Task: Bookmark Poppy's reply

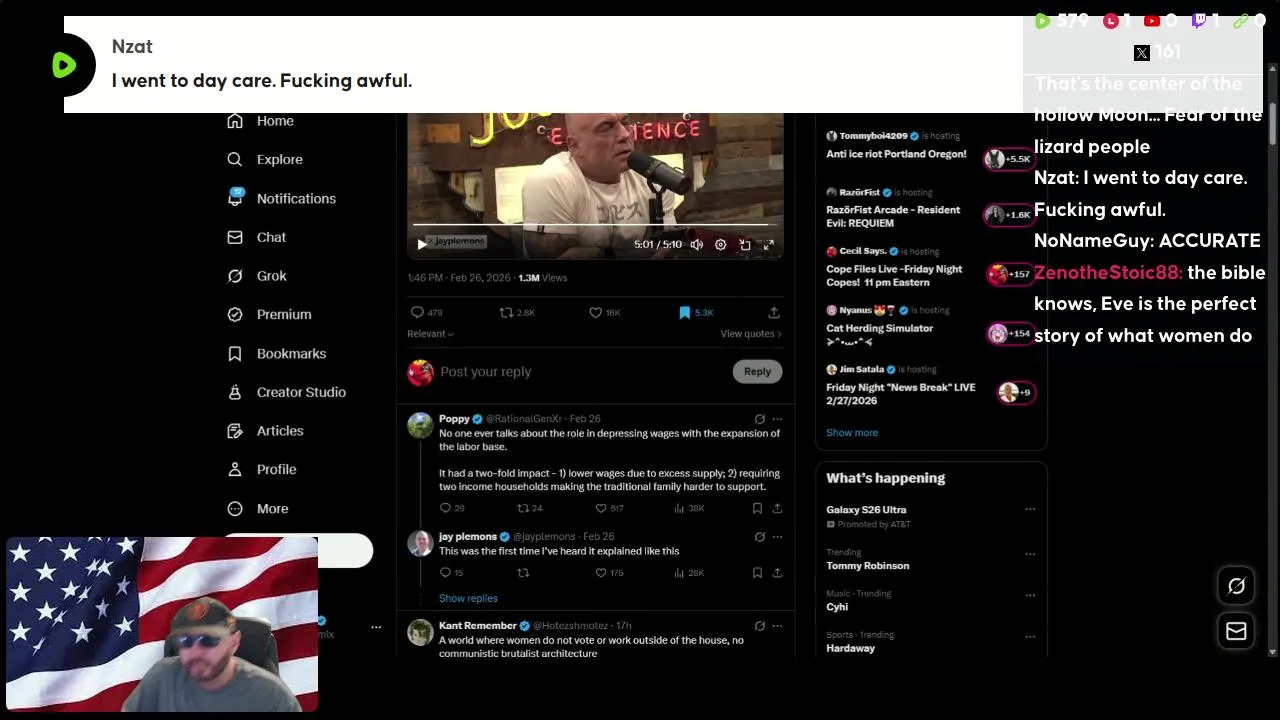Action: [757, 508]
